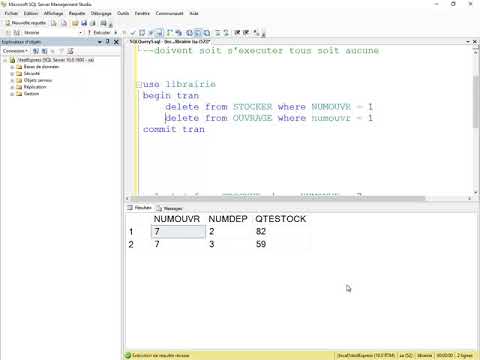Click the connect icon in Object Explorer toolbar
This screenshot has width=480, height=360.
(x=36, y=51)
